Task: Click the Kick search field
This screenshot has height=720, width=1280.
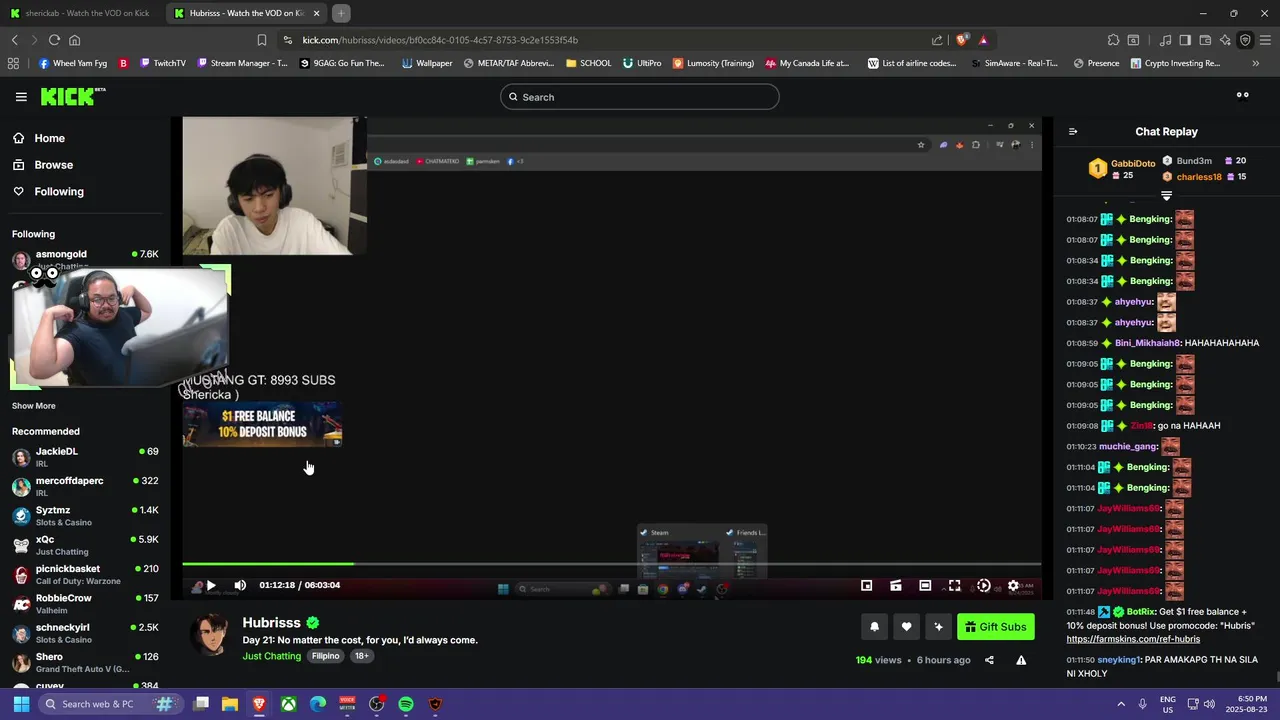Action: pos(640,97)
